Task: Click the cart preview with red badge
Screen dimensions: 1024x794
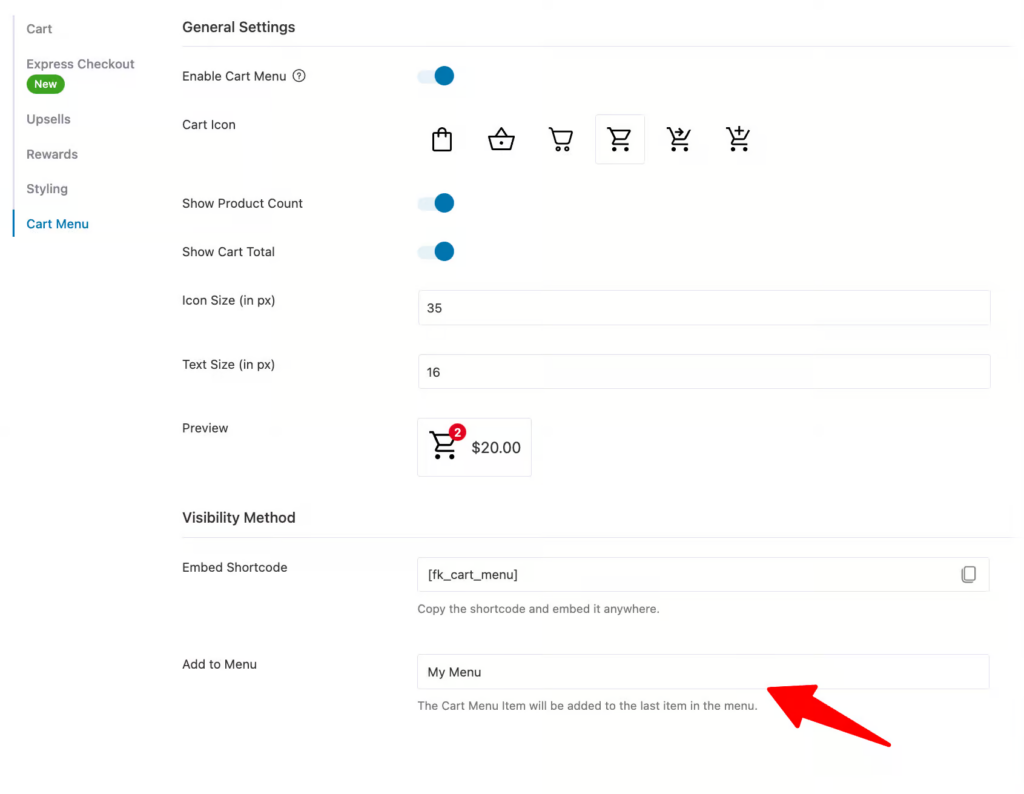Action: click(x=474, y=446)
